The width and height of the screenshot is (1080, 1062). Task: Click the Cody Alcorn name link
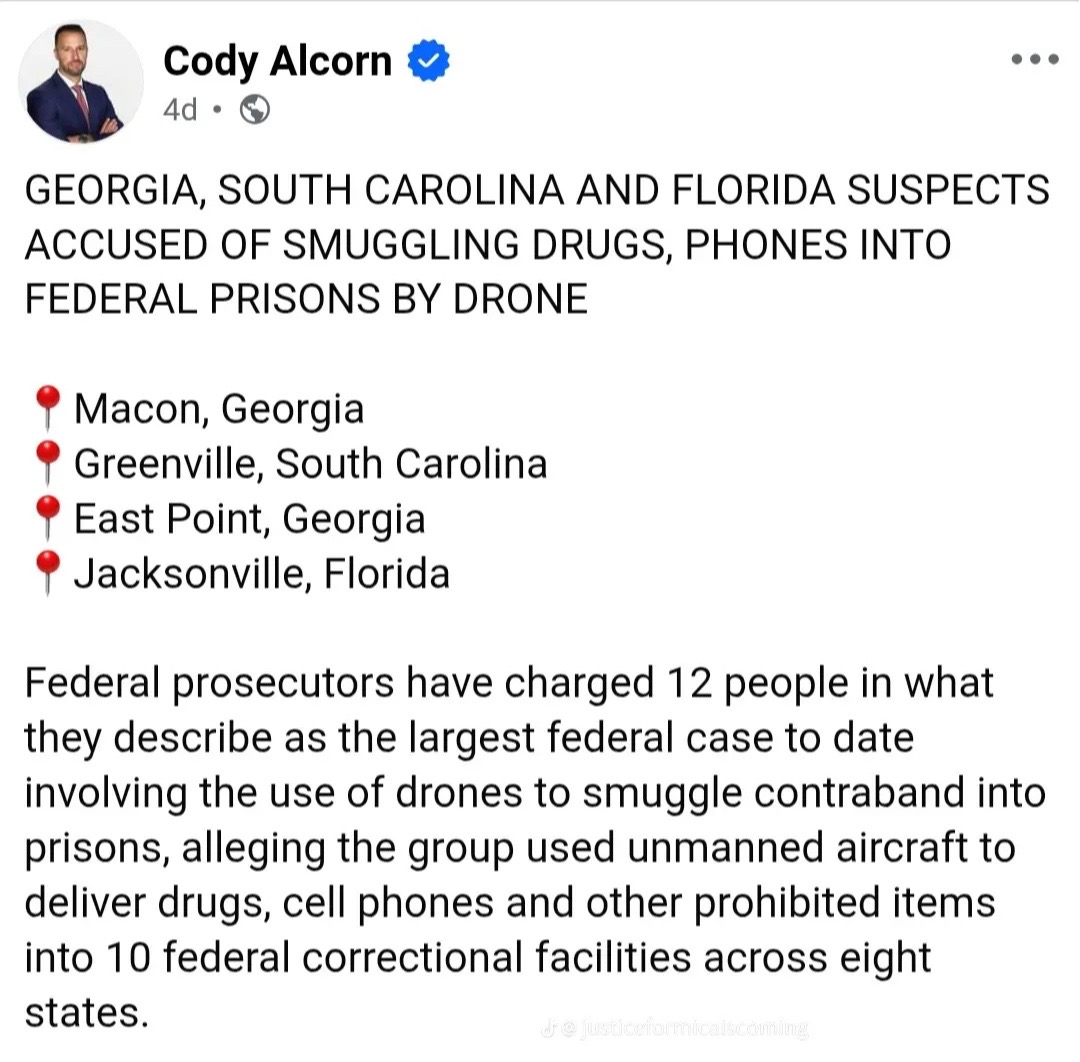pyautogui.click(x=278, y=61)
